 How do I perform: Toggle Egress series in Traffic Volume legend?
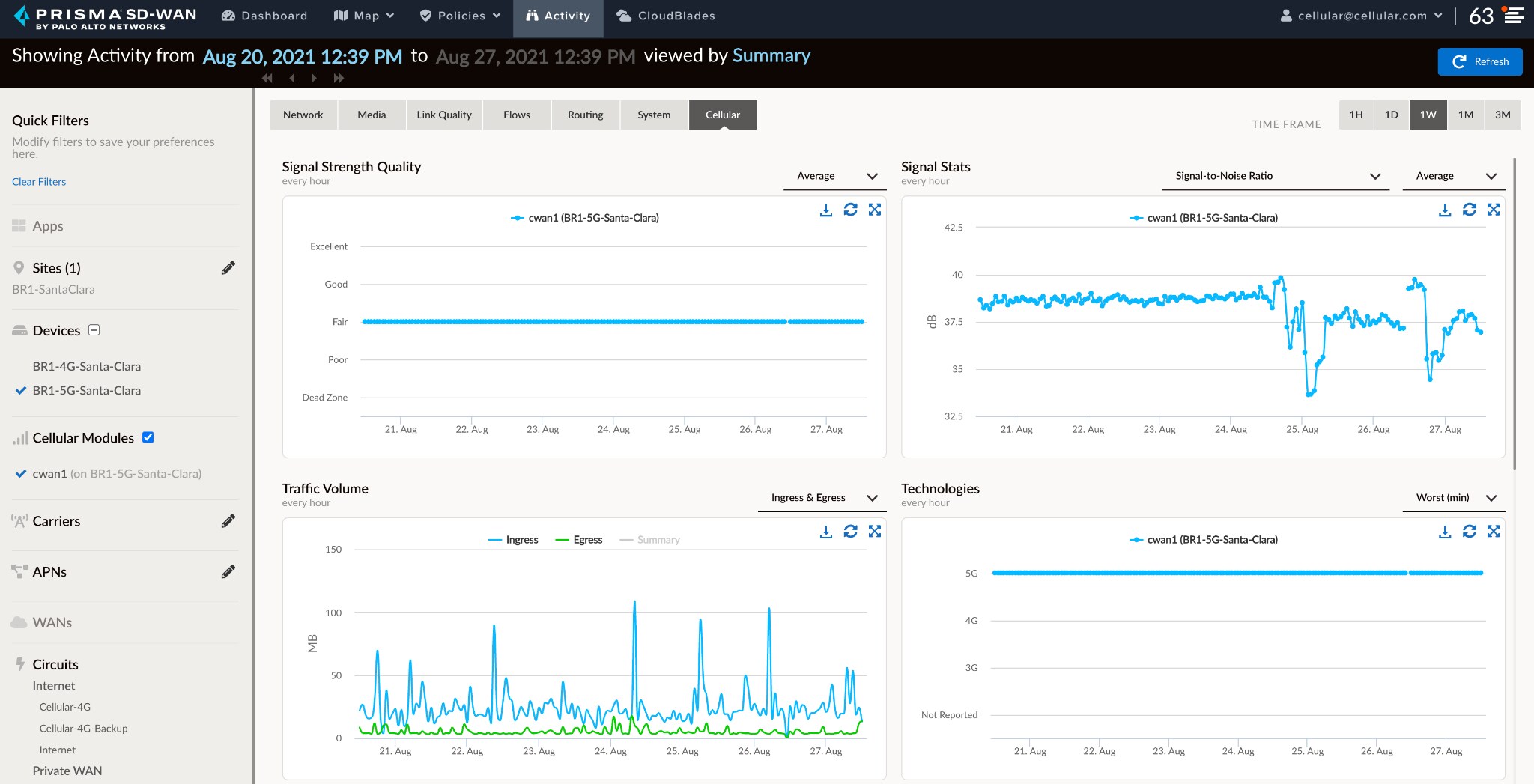point(579,540)
